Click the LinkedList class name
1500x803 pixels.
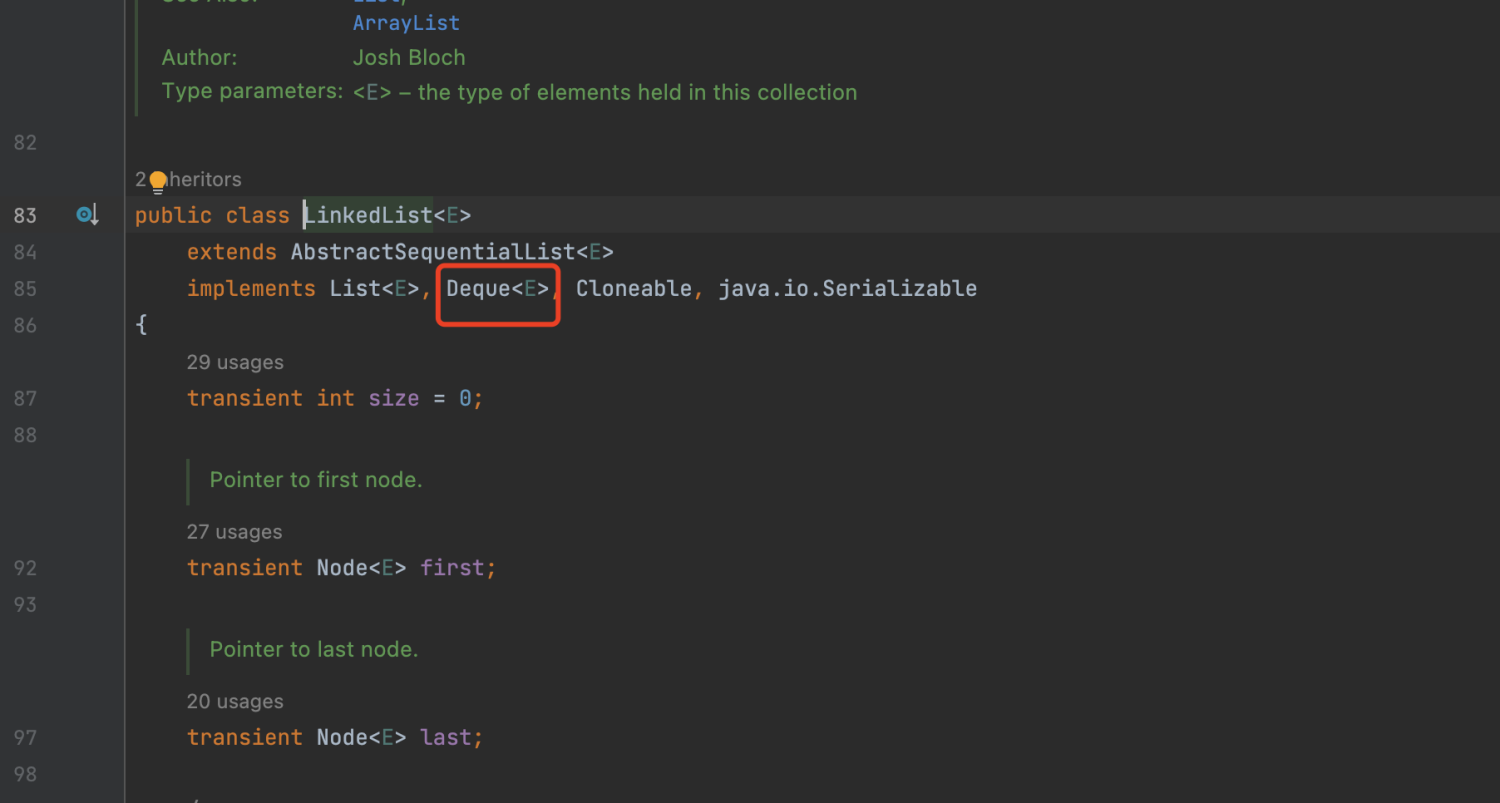(368, 215)
